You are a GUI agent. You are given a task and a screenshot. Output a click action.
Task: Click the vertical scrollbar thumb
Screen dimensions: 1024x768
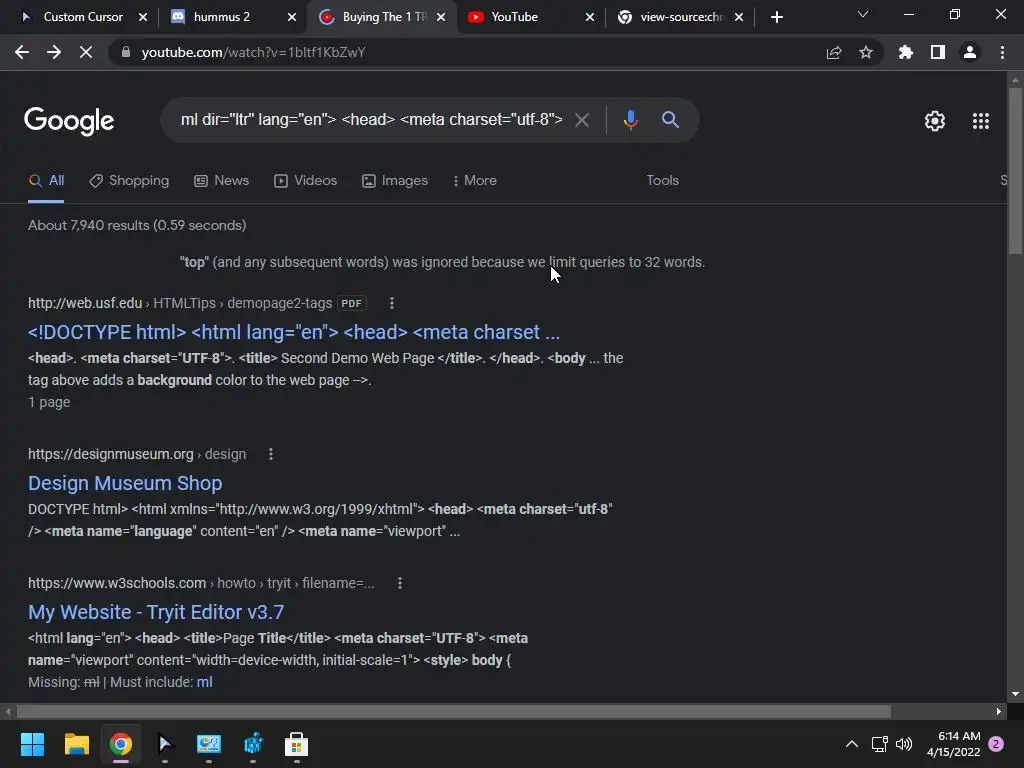click(x=1015, y=170)
